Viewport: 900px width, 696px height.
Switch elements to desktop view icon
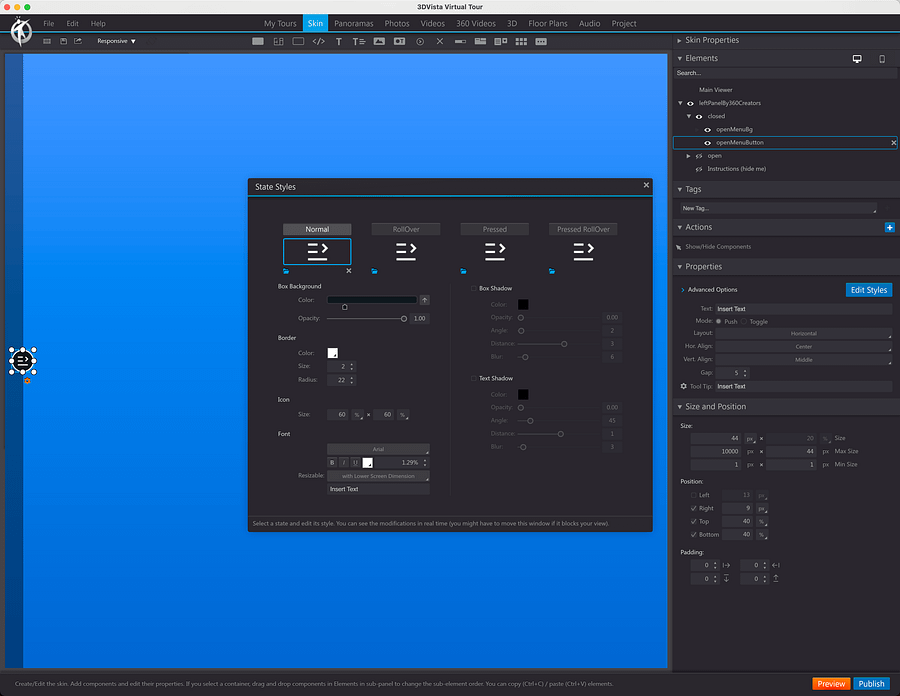coord(857,59)
